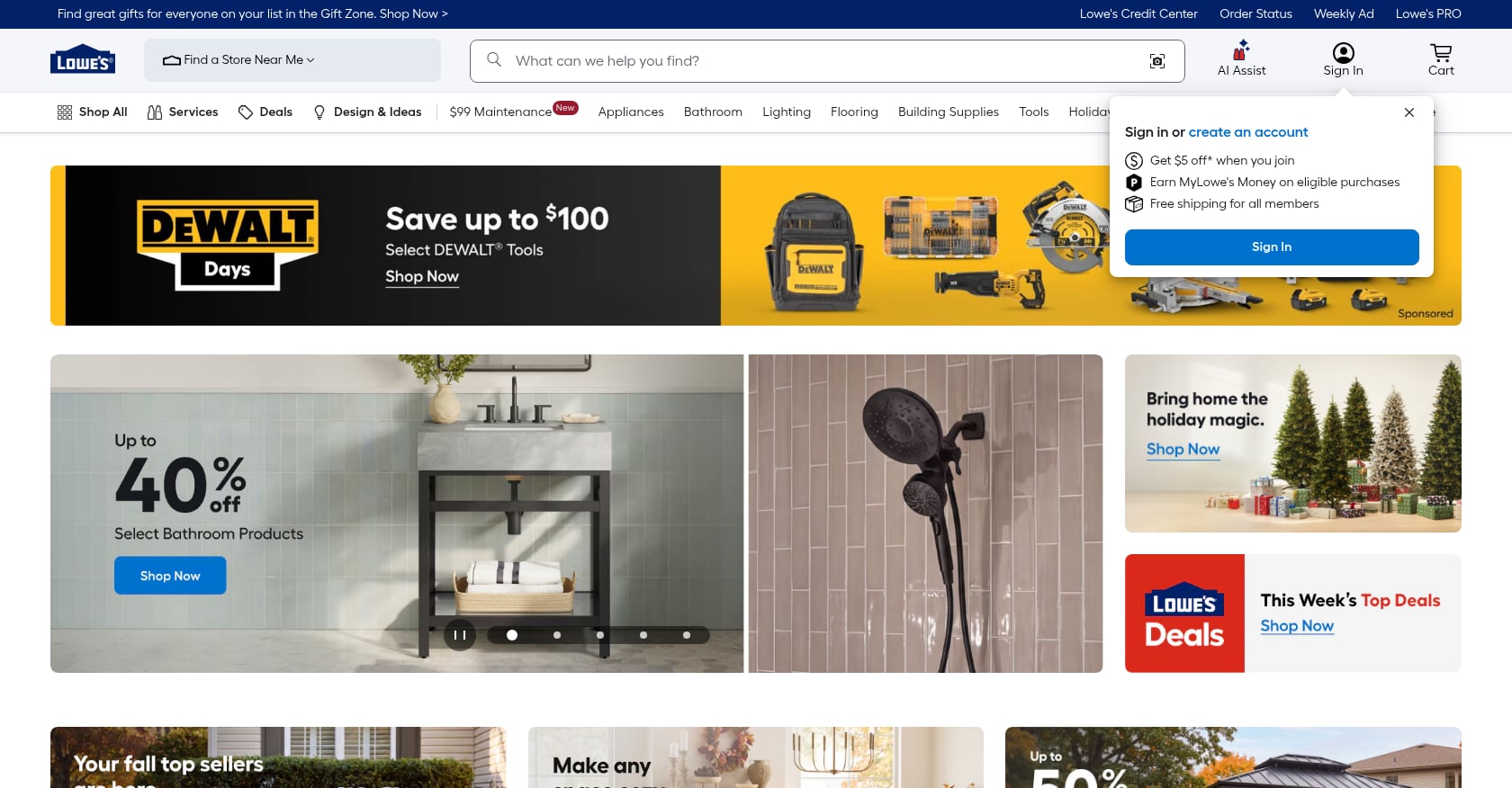
Task: Go to the second carousel slide dot
Action: [557, 635]
